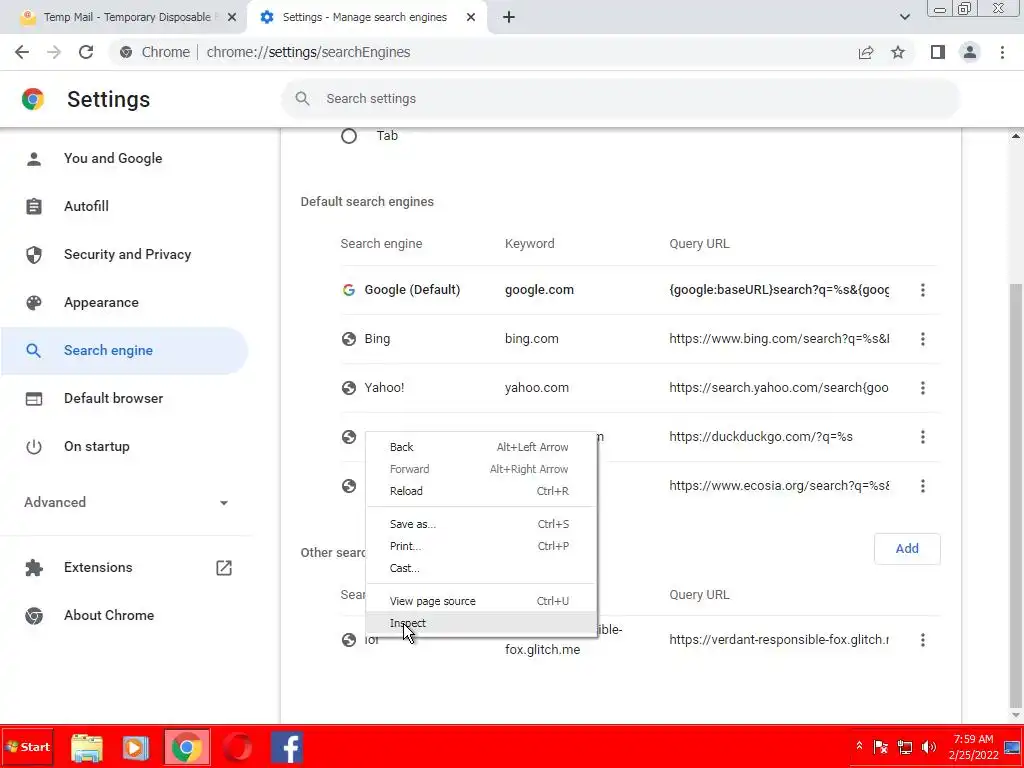Open Chrome's three-dot main menu
The image size is (1024, 768).
click(1002, 52)
